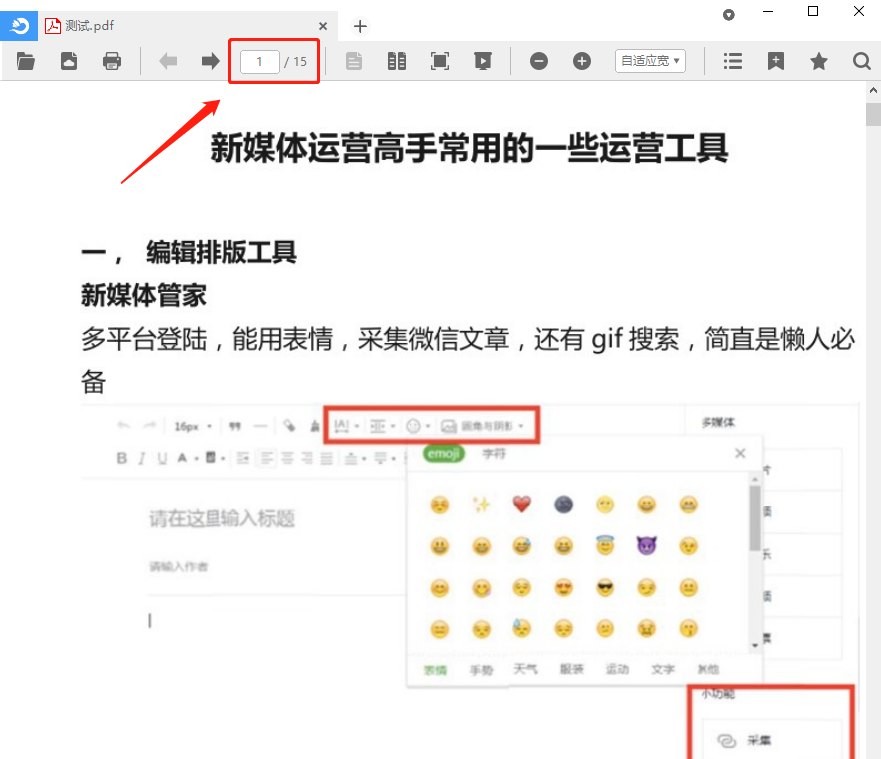Click the save-as document icon

69,61
